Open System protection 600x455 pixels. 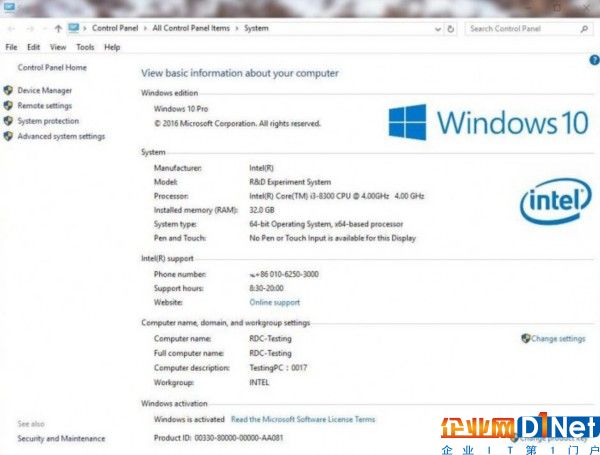[48, 121]
